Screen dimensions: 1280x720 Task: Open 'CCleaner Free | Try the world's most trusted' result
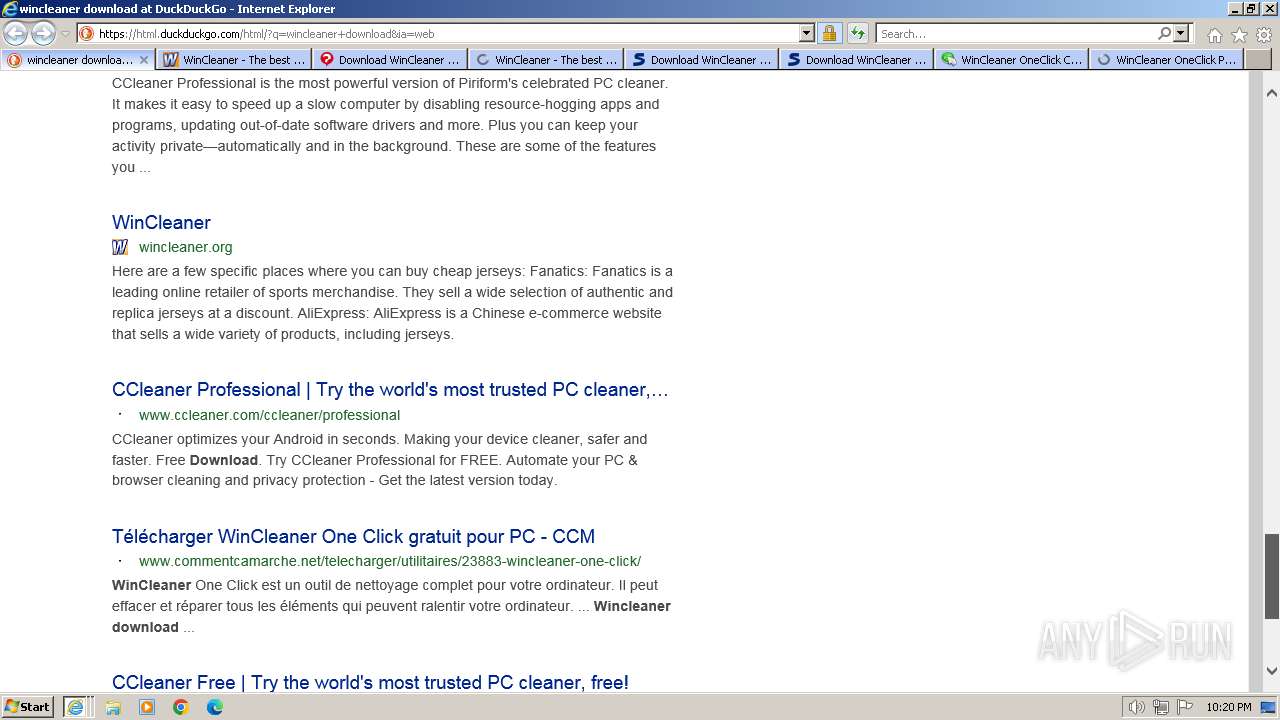[370, 682]
